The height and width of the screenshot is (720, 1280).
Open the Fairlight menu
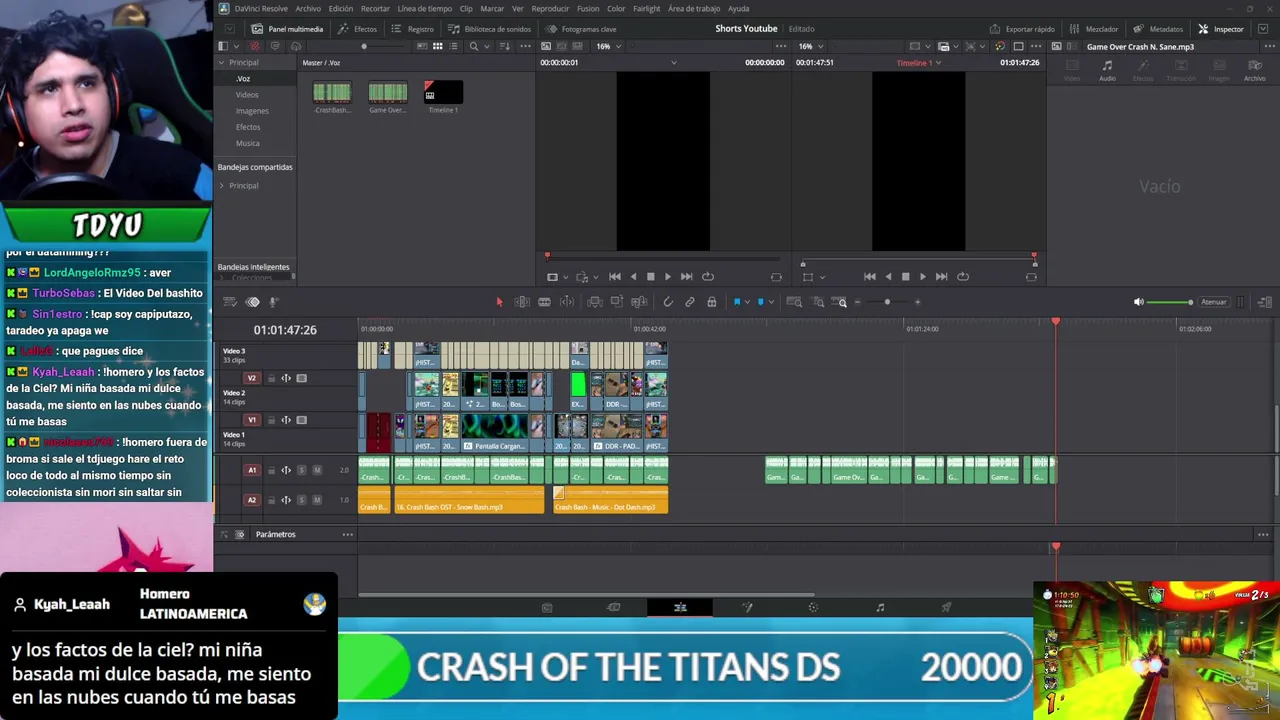coord(647,9)
